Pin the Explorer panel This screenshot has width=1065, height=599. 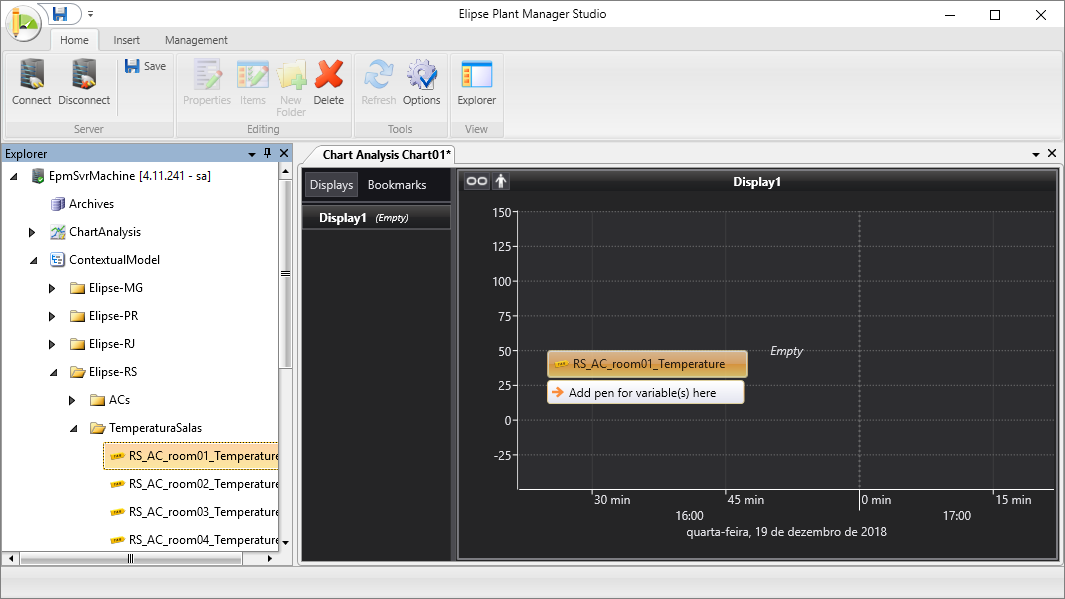(267, 153)
